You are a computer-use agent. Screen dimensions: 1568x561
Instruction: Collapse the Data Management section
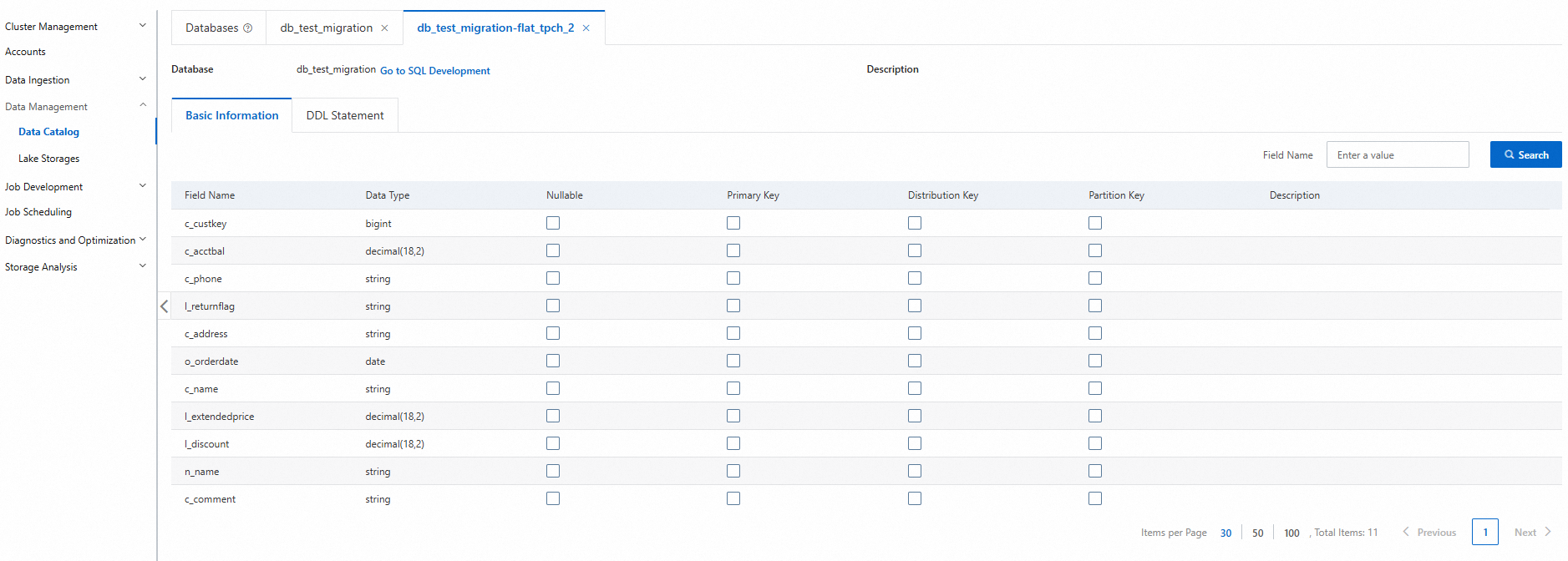143,106
